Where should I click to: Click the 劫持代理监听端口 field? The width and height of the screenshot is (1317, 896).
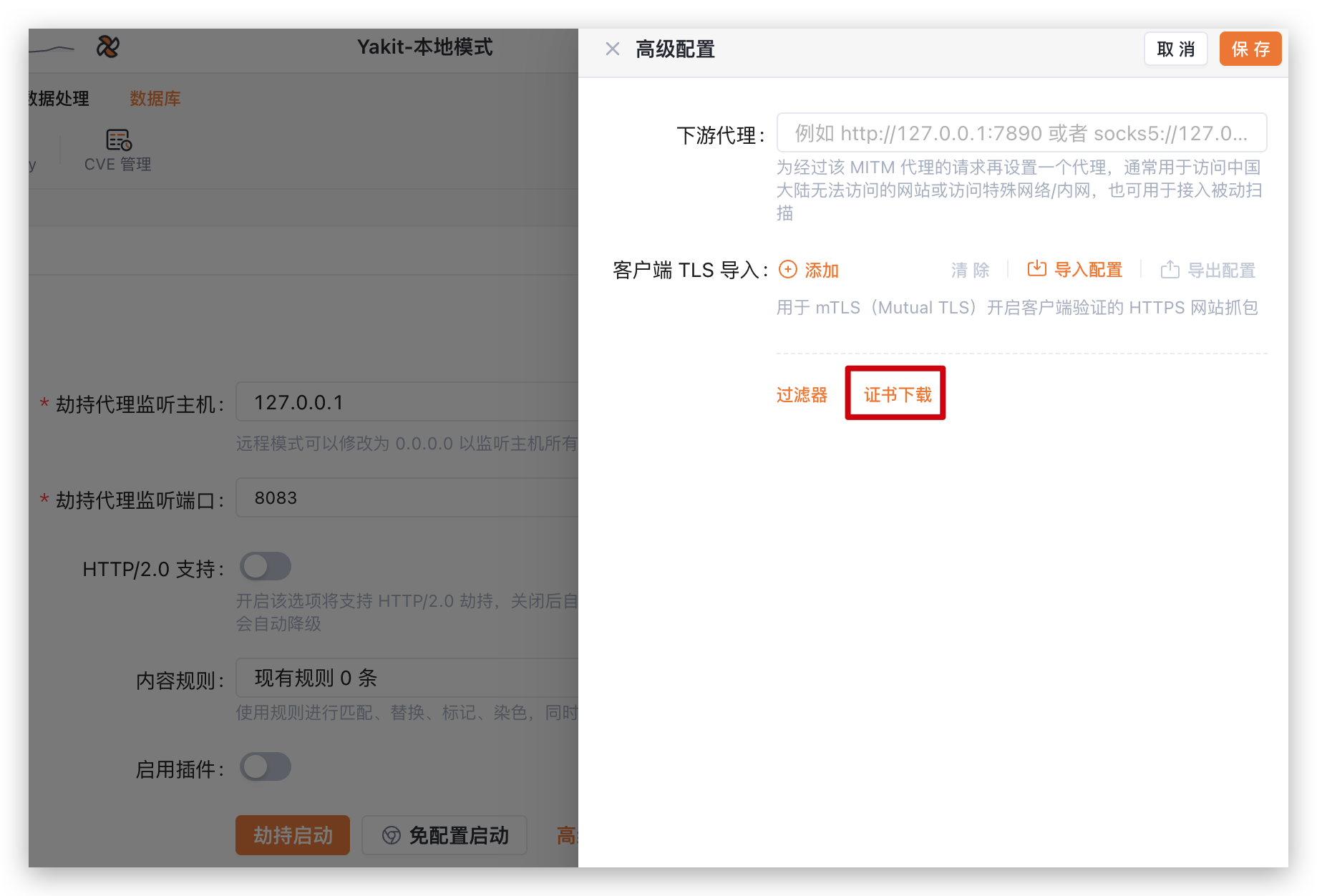408,498
